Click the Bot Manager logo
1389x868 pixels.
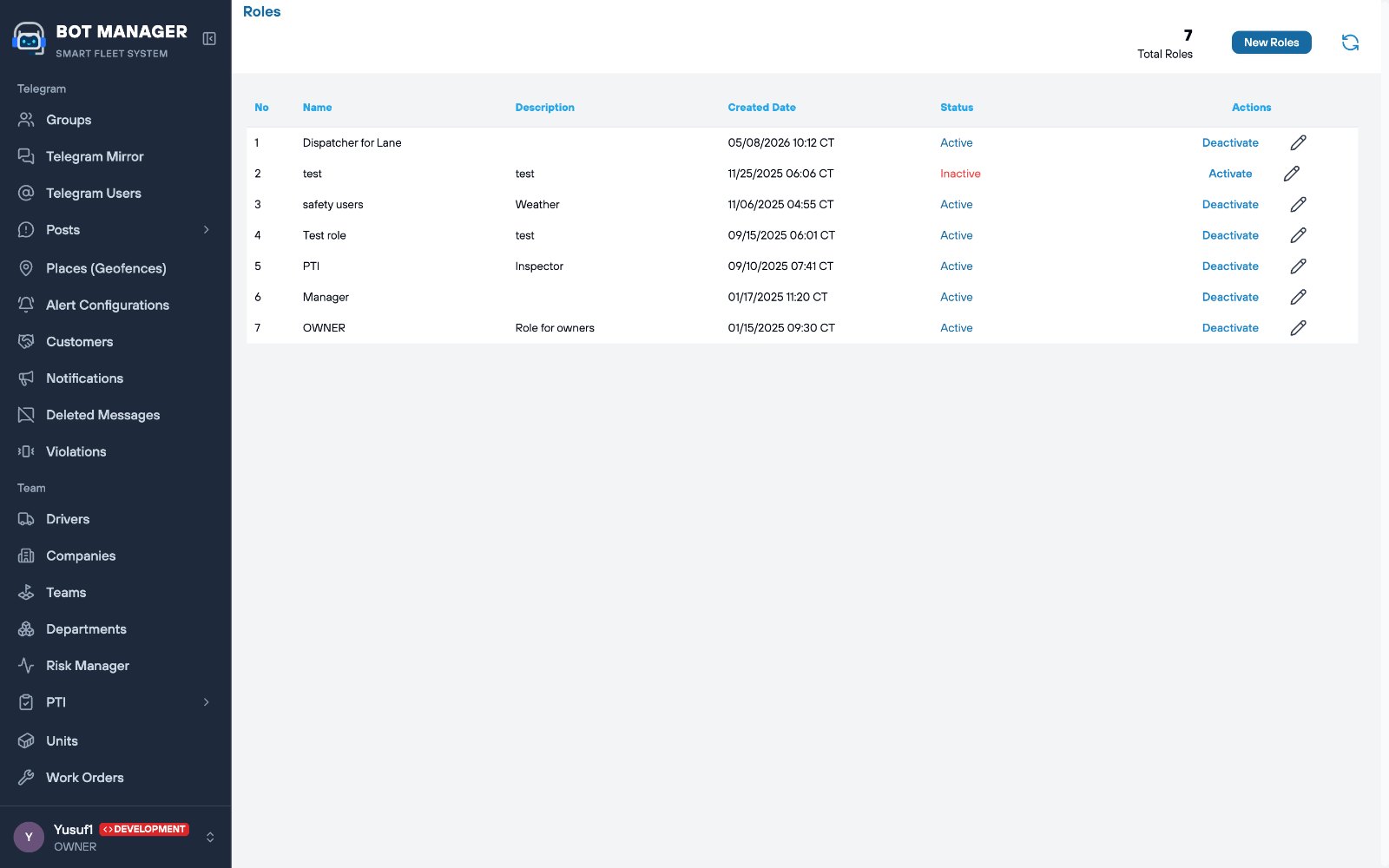[x=29, y=39]
